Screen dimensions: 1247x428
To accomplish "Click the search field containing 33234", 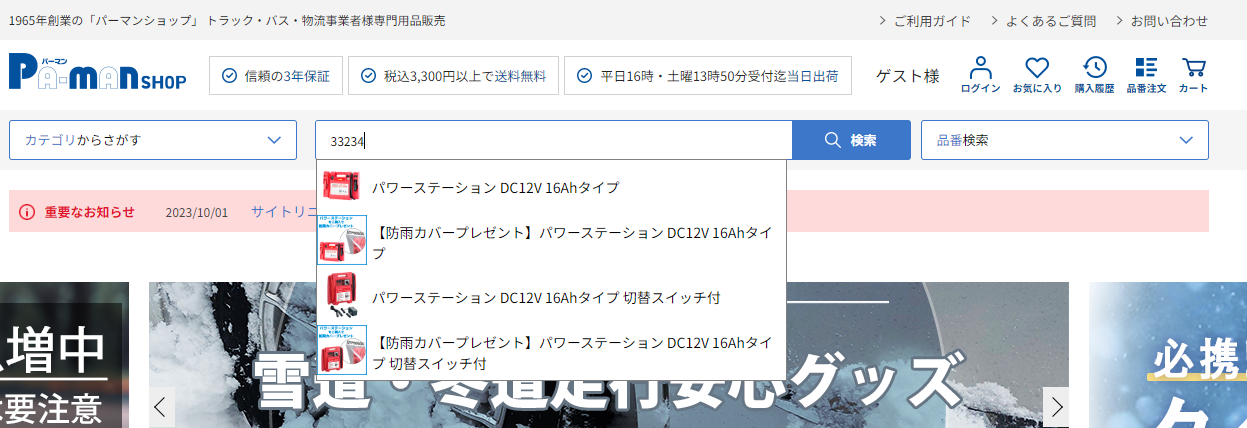I will click(x=554, y=140).
